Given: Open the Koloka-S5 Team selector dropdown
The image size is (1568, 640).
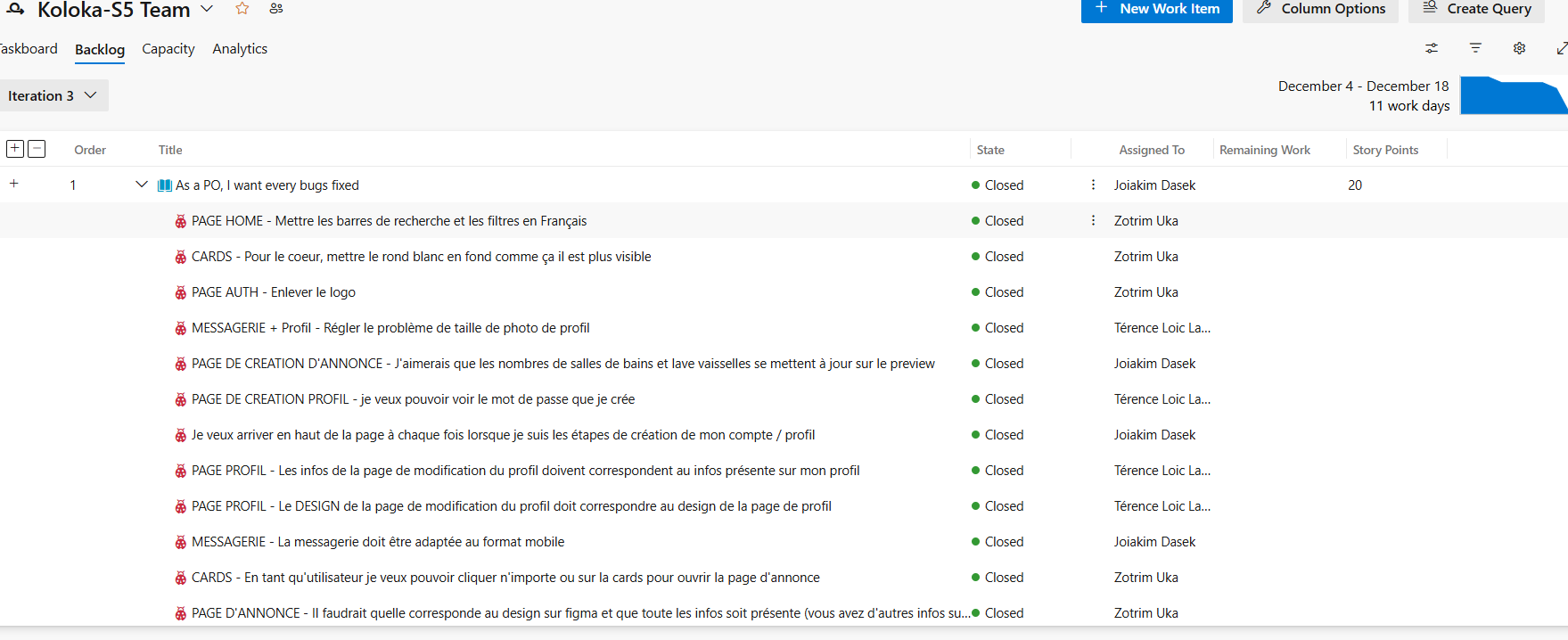Looking at the screenshot, I should (x=207, y=9).
